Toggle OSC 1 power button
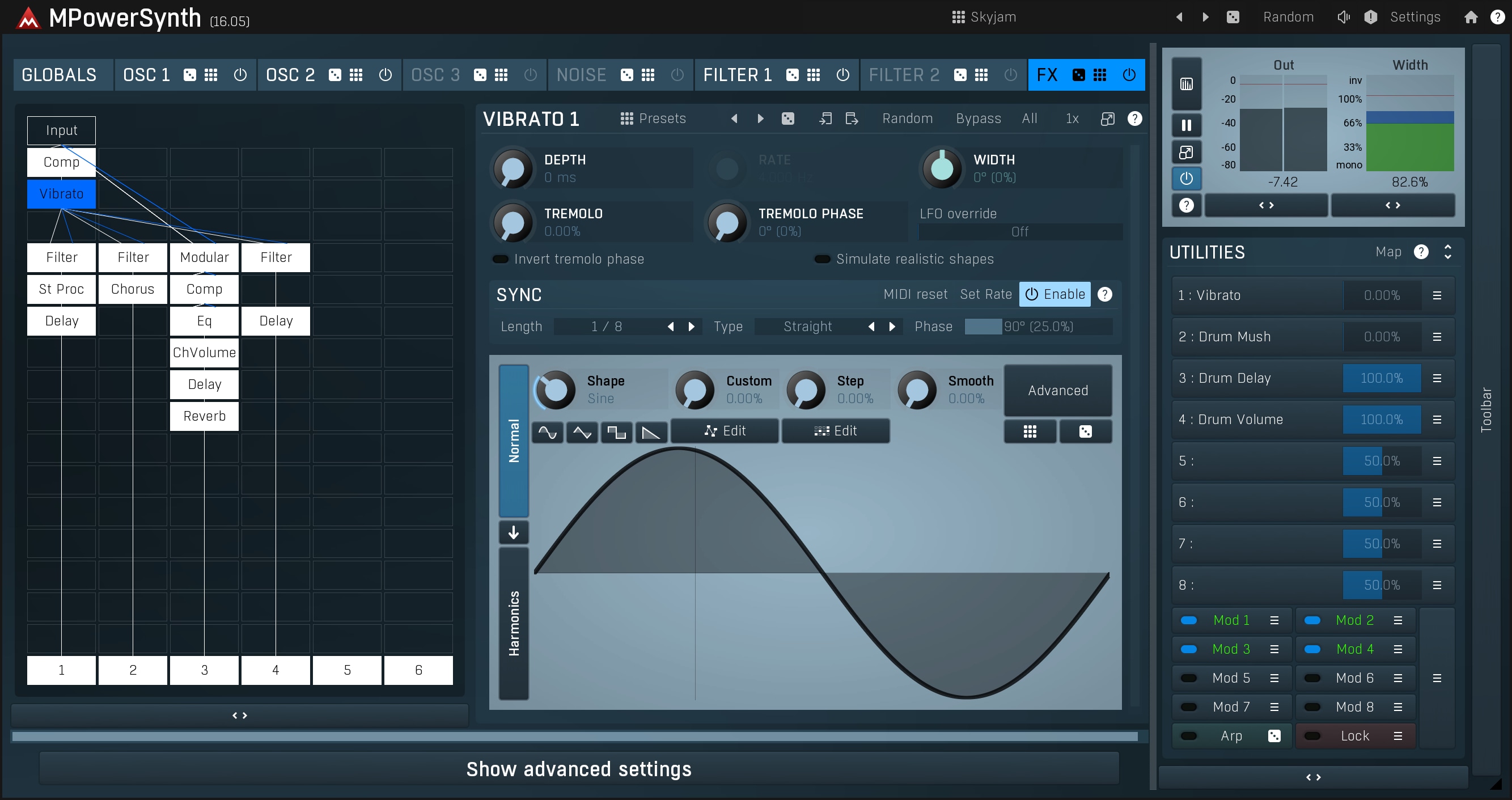This screenshot has width=1512, height=800. (240, 74)
